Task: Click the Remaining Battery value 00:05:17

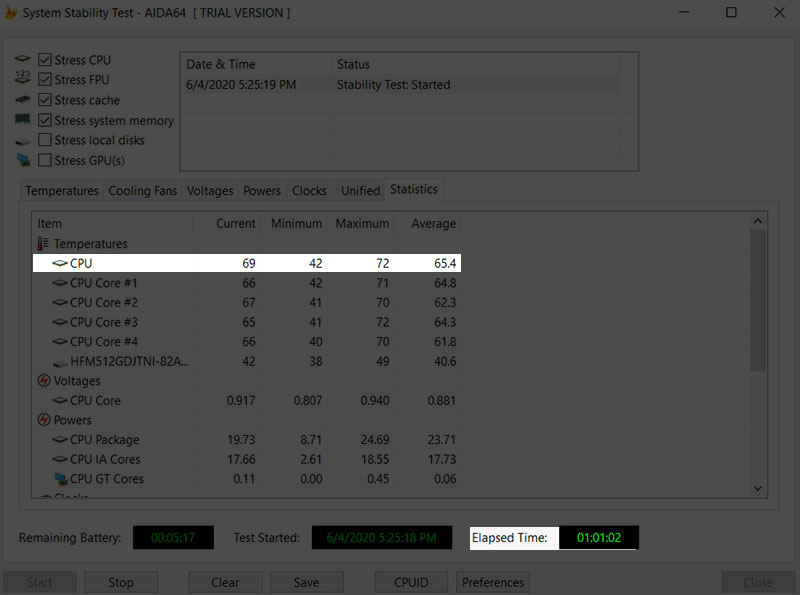Action: pos(173,537)
